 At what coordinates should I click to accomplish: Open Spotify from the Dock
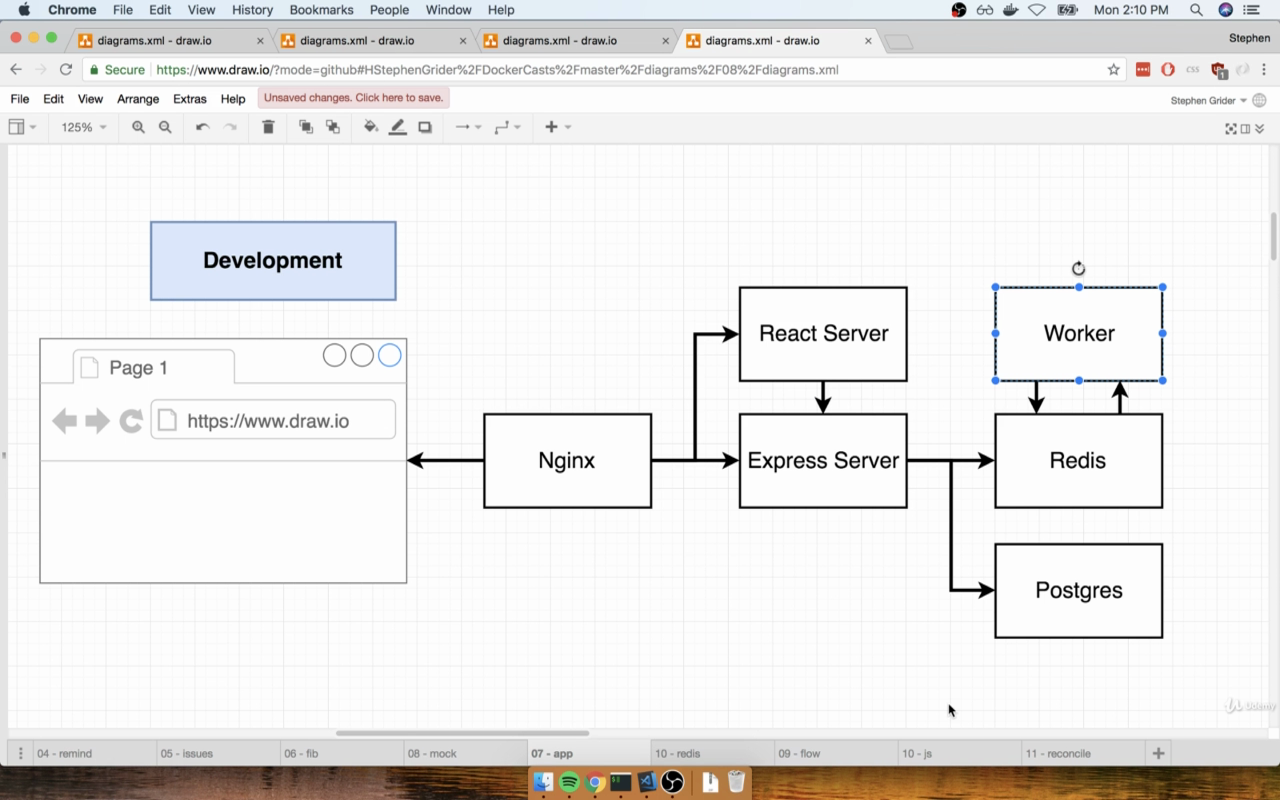tap(569, 782)
